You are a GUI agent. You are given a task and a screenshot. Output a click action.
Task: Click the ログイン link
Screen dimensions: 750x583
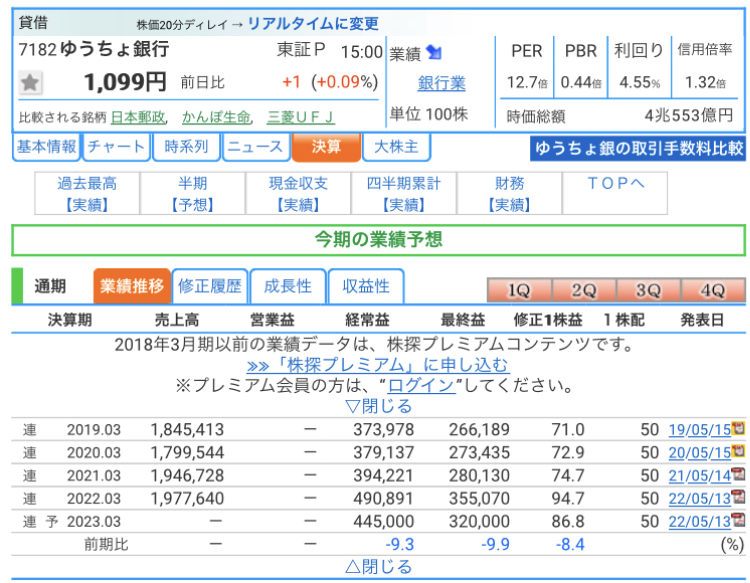click(x=421, y=385)
